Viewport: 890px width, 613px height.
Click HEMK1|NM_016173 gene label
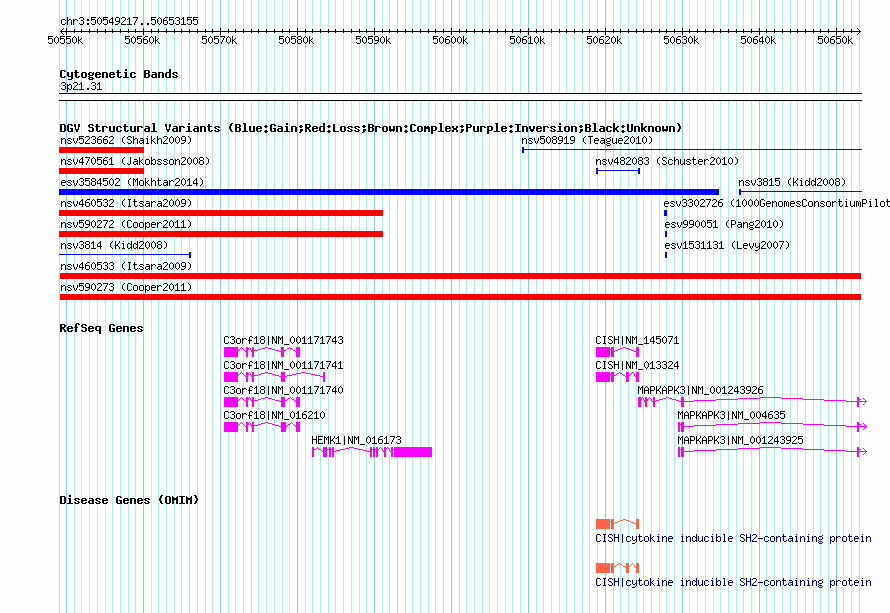point(356,440)
